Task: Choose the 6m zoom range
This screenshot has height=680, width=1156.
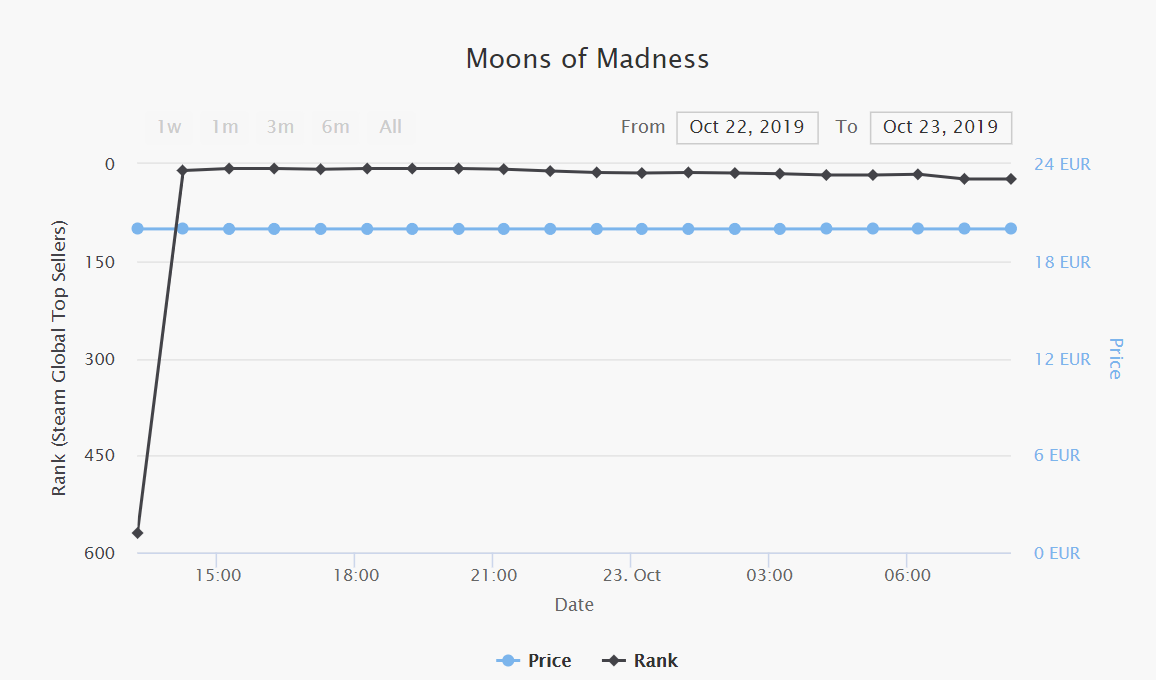Action: click(x=336, y=127)
